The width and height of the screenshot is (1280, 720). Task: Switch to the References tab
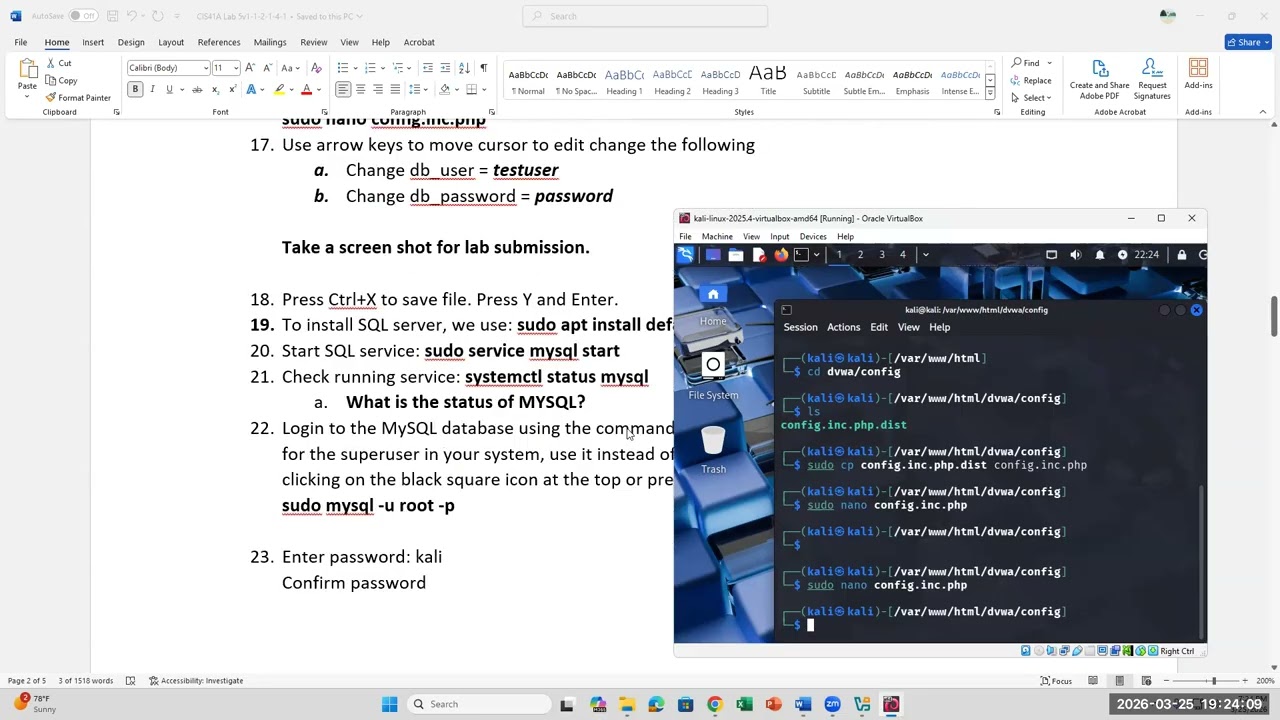(219, 42)
